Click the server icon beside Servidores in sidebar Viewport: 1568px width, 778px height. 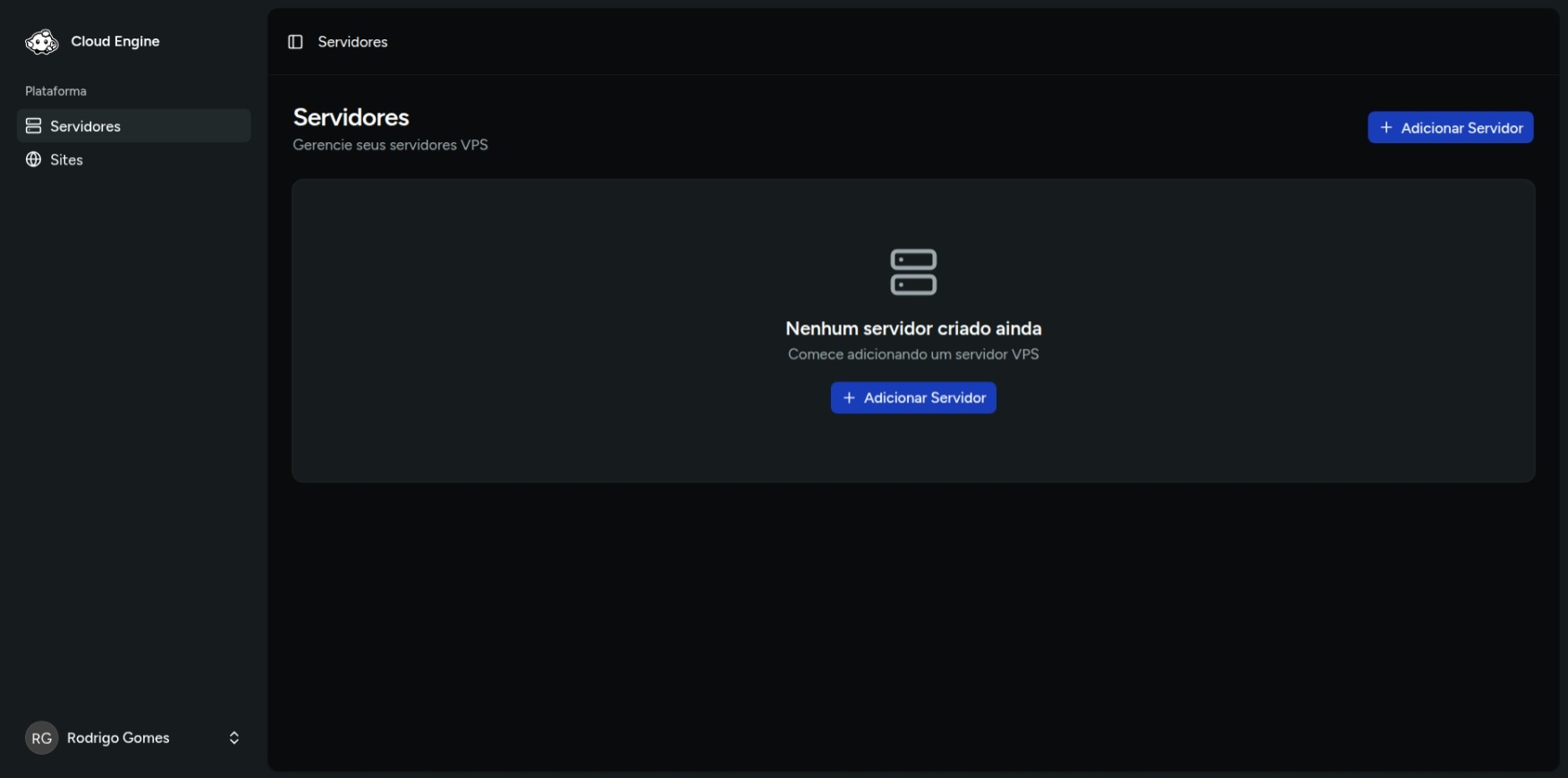[34, 126]
